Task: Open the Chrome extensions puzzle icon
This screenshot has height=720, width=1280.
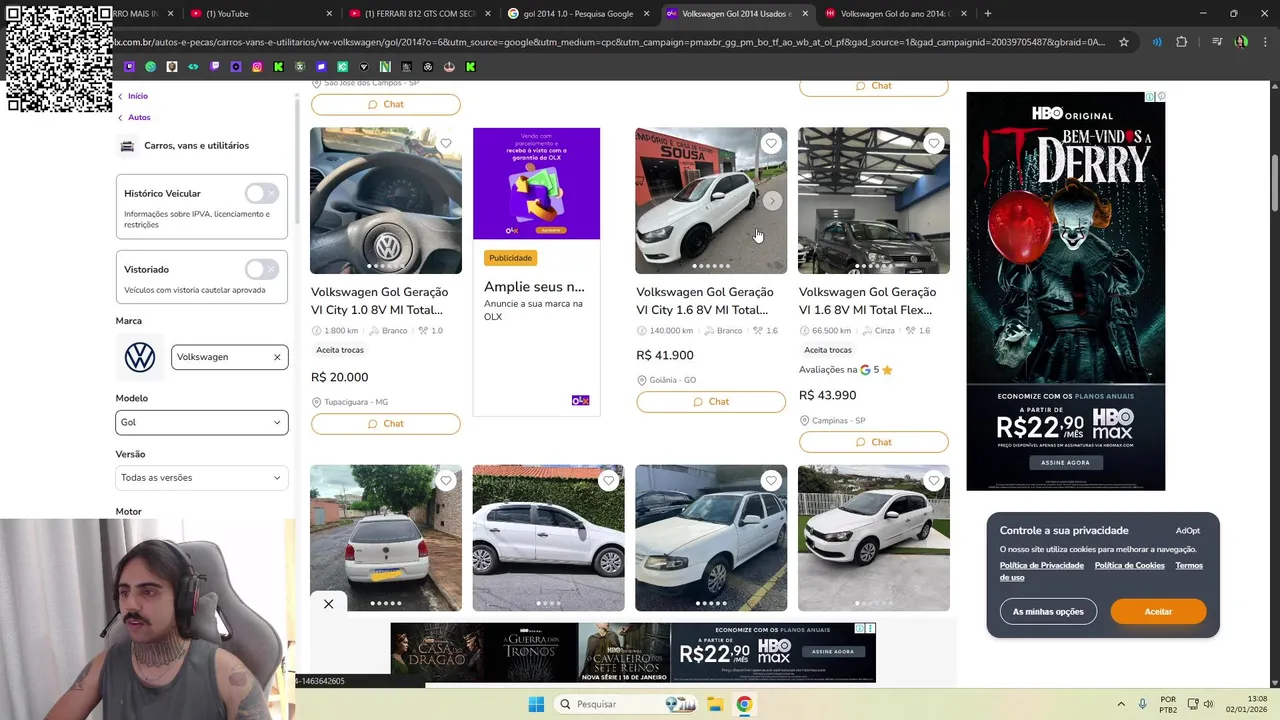Action: [1182, 42]
